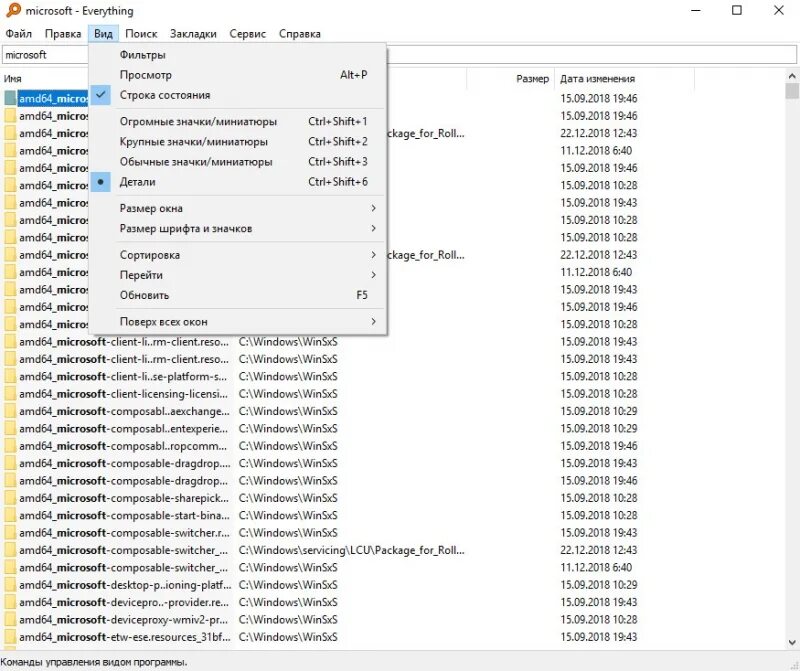The width and height of the screenshot is (800, 671).
Task: Expand the Перейти submenu
Action: tap(237, 275)
